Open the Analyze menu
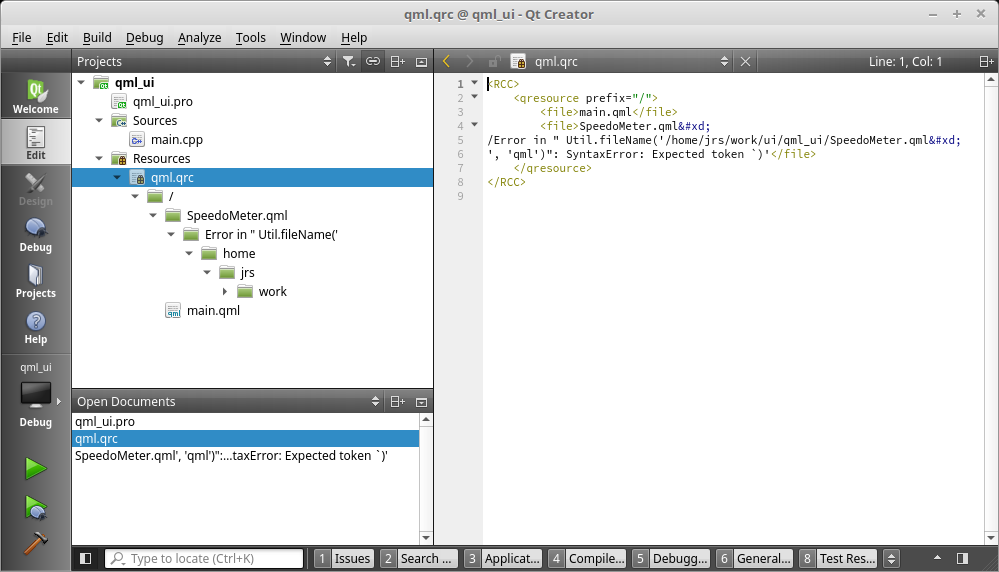999x572 pixels. click(x=199, y=37)
